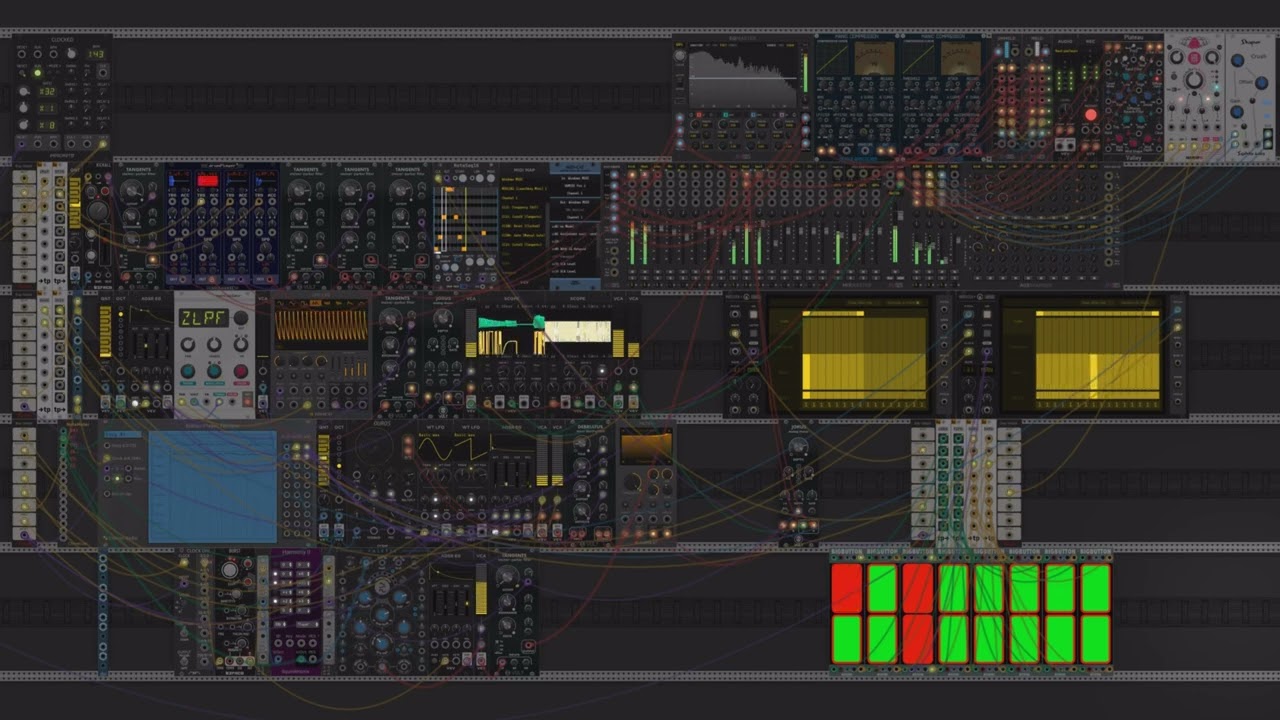Screen dimensions: 1280x720
Task: Click the first teal knob on ZLPF module
Action: [187, 373]
